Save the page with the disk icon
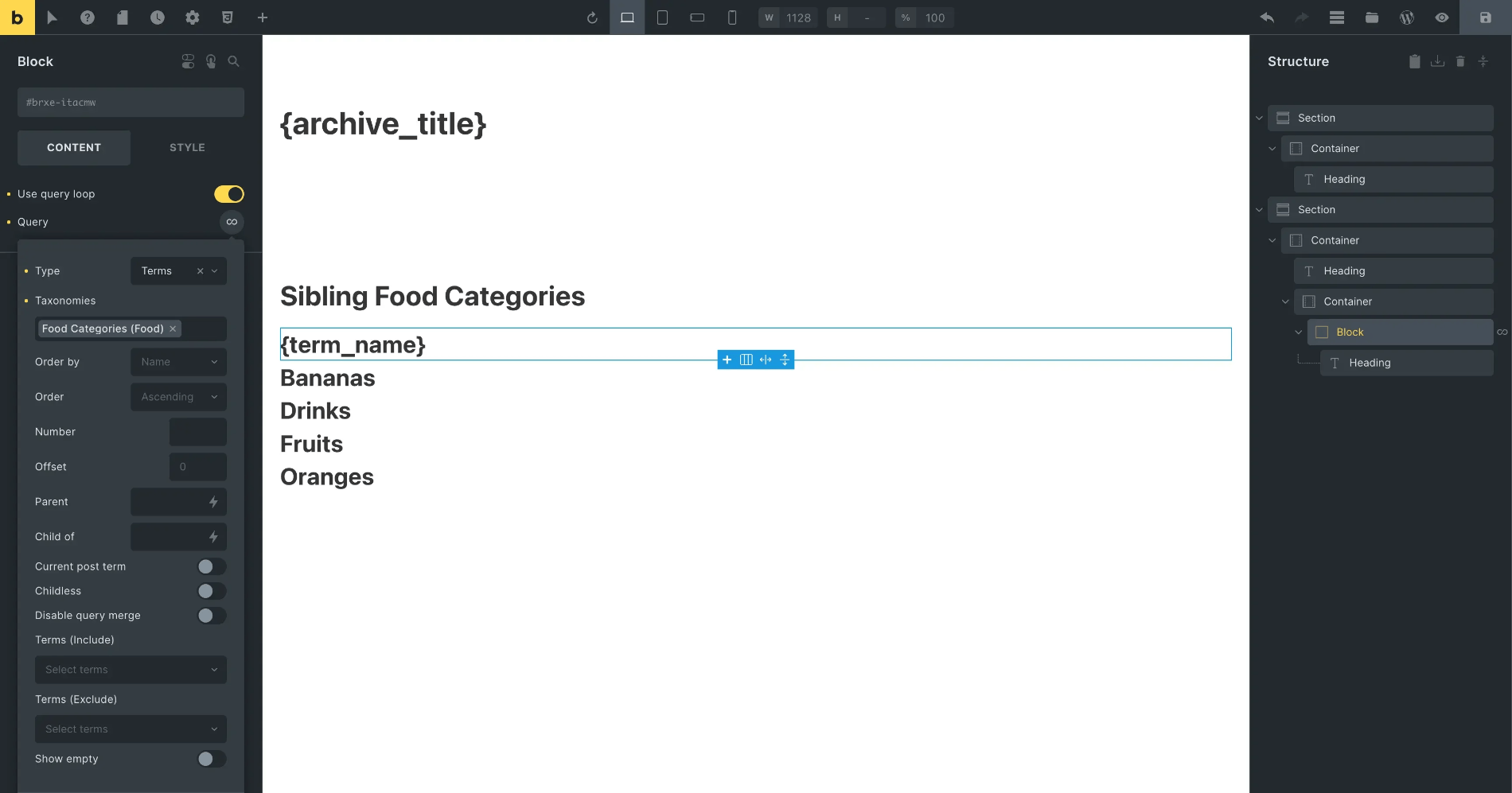 pyautogui.click(x=1485, y=17)
